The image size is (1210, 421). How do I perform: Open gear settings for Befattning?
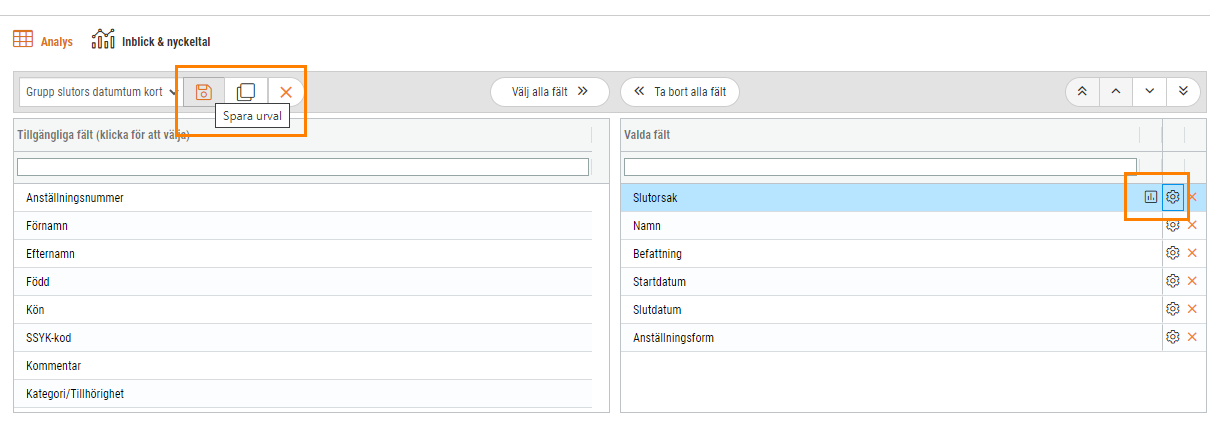1173,253
